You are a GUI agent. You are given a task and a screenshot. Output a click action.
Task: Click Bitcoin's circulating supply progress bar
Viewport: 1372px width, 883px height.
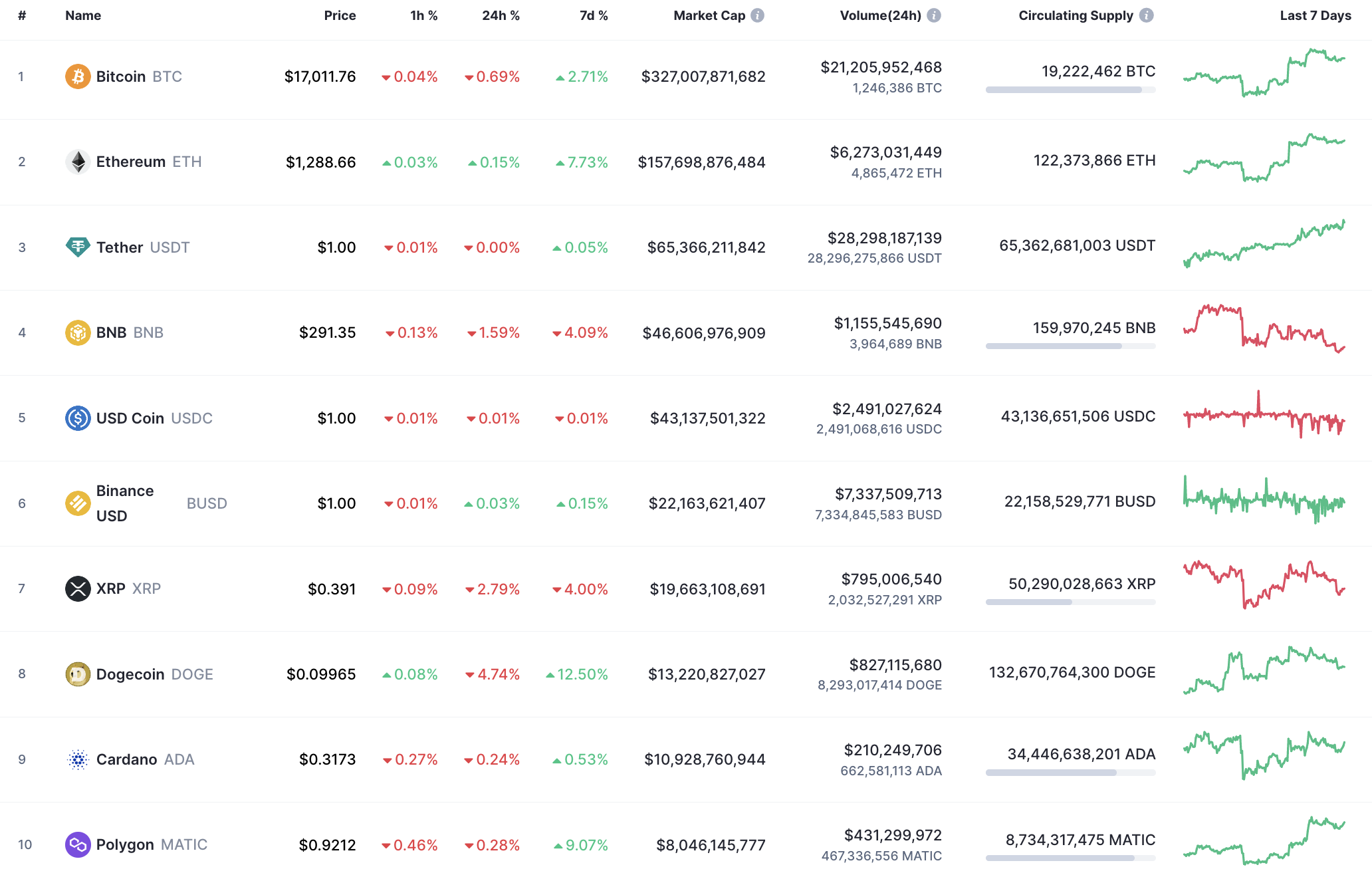click(x=1070, y=88)
